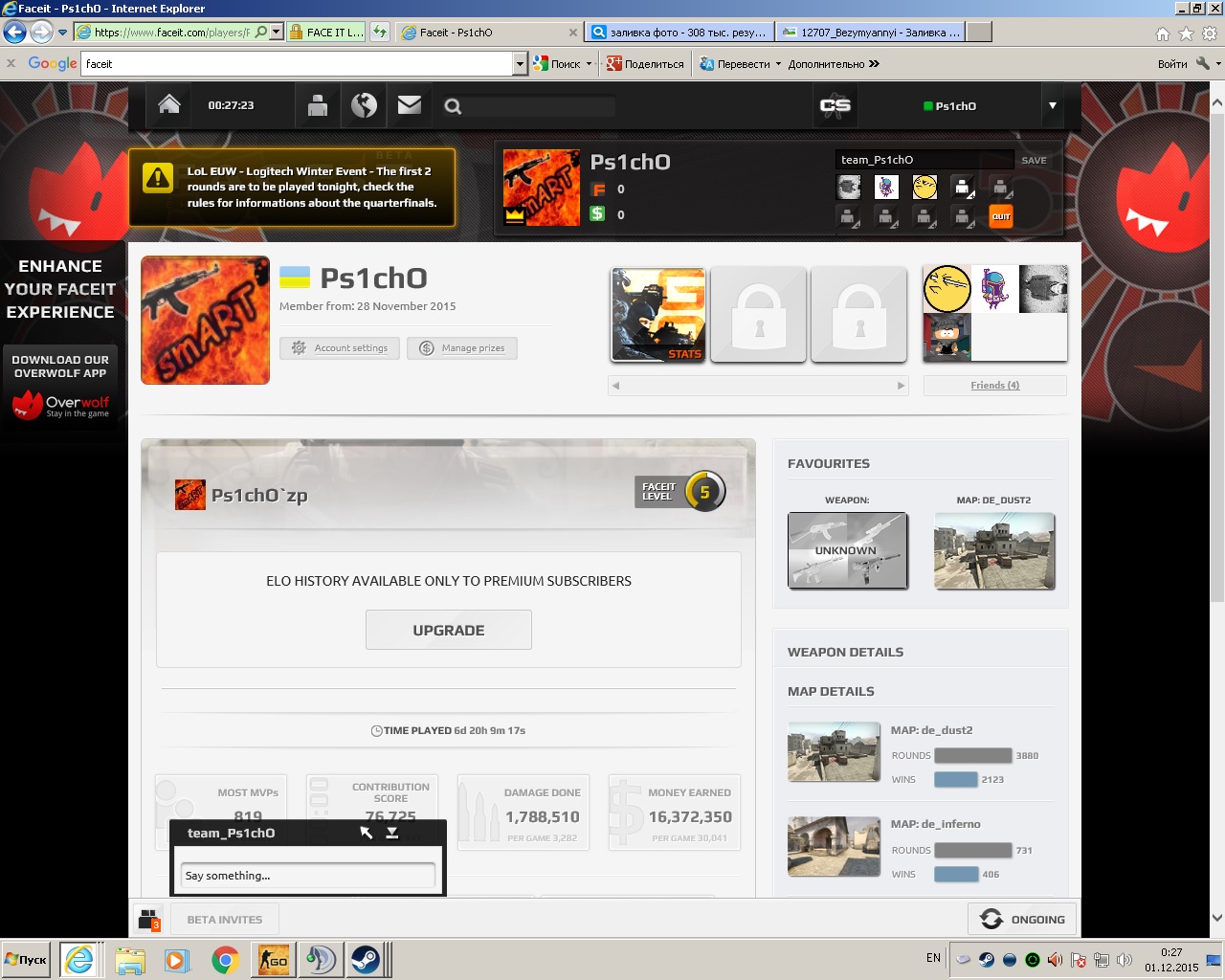Expand the Поиск dropdown arrow
The height and width of the screenshot is (980, 1225).
589,64
